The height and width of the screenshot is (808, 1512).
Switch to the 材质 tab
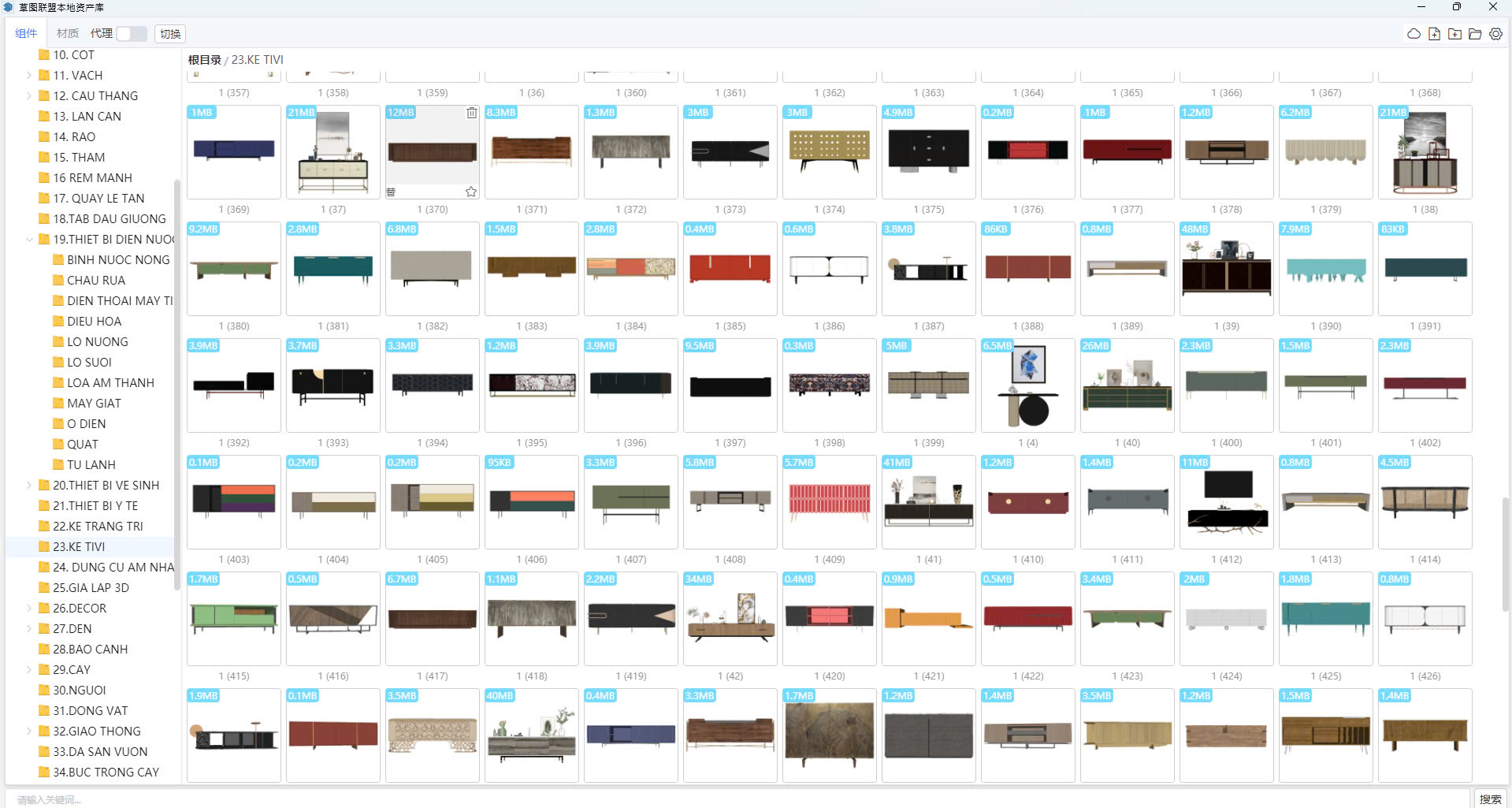point(68,33)
